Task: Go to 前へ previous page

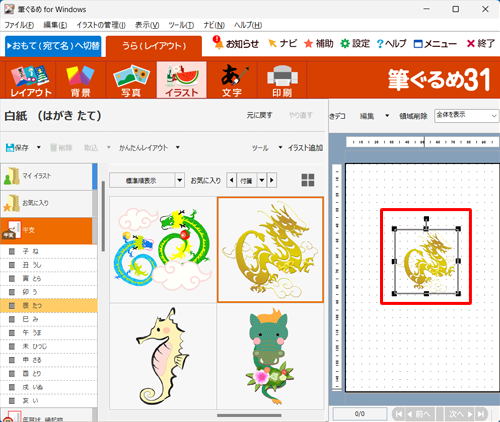Action: [420, 414]
